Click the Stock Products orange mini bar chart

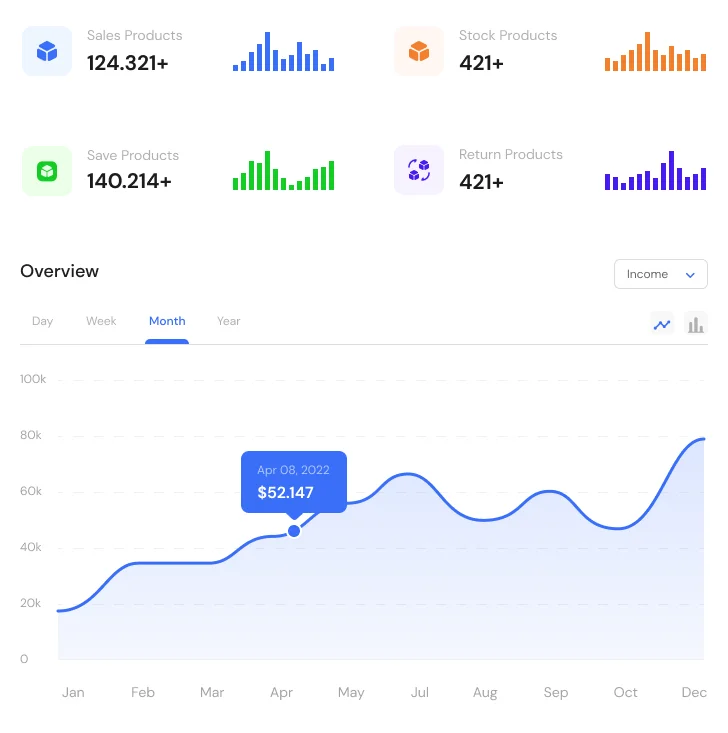[x=655, y=52]
